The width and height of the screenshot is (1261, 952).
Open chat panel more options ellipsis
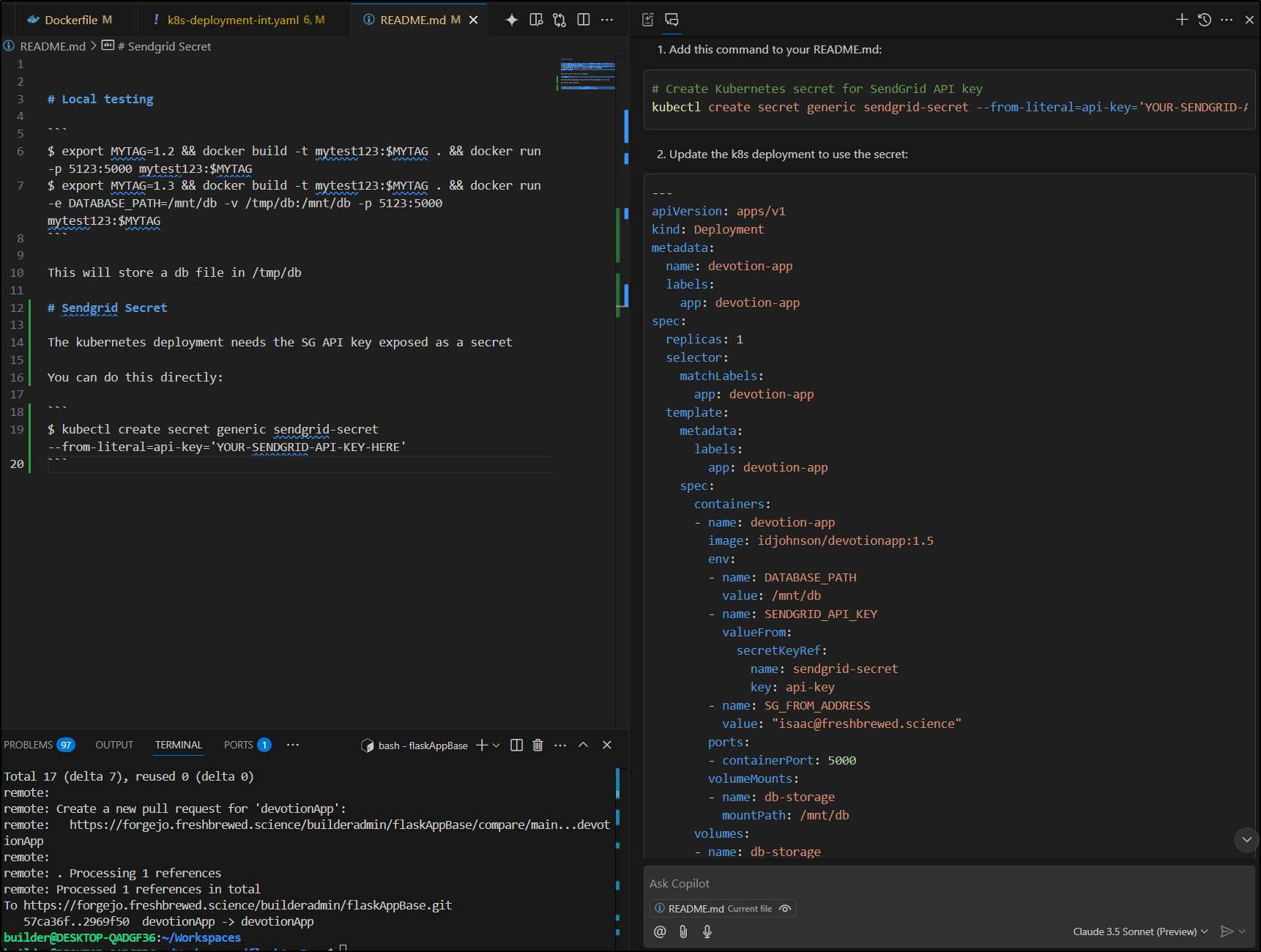(1227, 20)
